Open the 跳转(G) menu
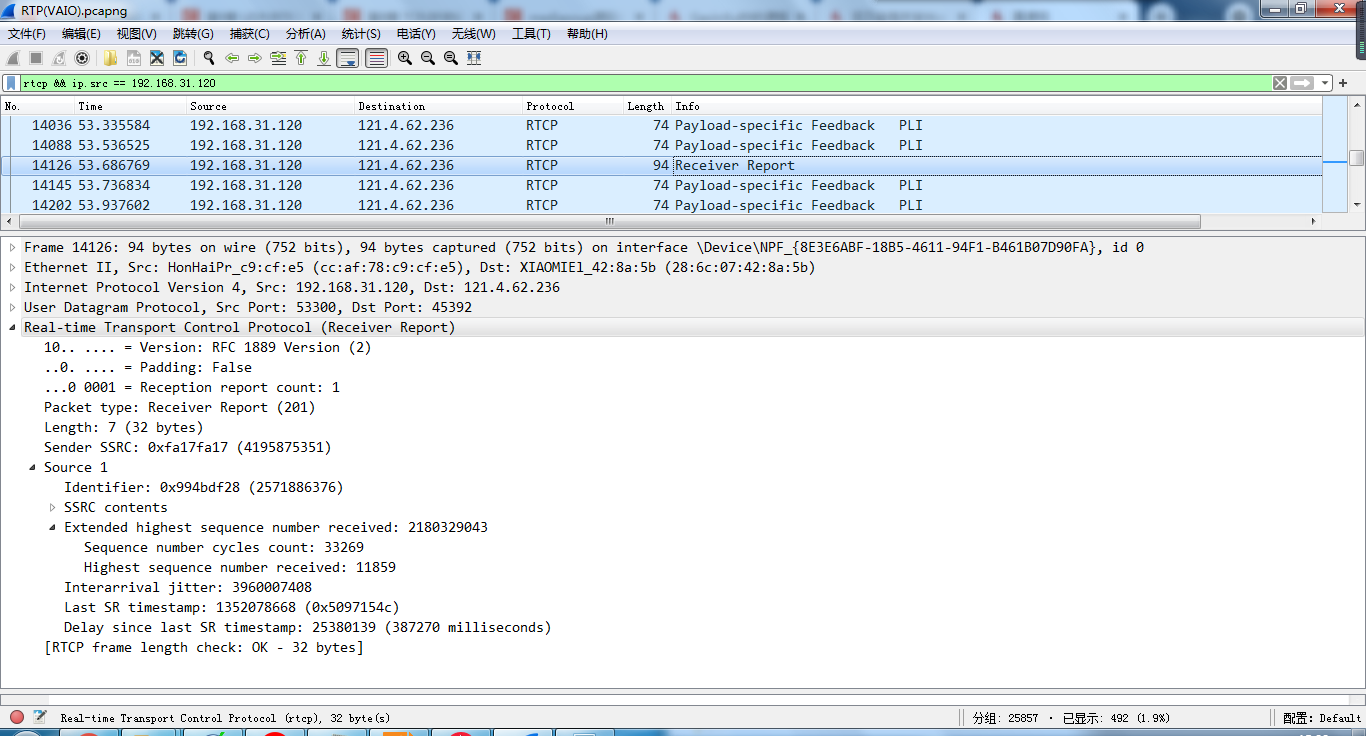 [x=193, y=34]
